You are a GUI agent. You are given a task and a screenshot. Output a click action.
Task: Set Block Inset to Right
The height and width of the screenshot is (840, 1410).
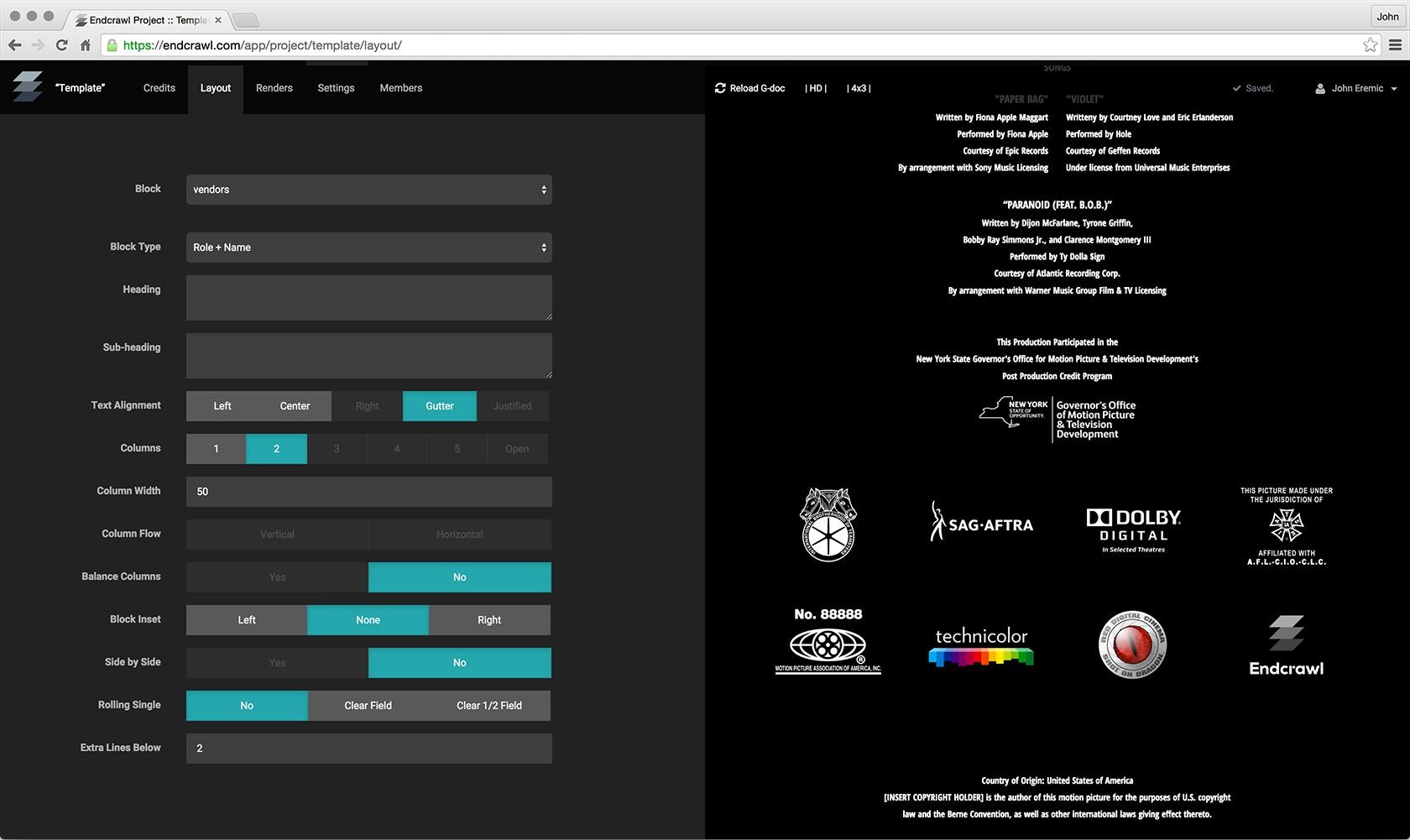coord(489,620)
